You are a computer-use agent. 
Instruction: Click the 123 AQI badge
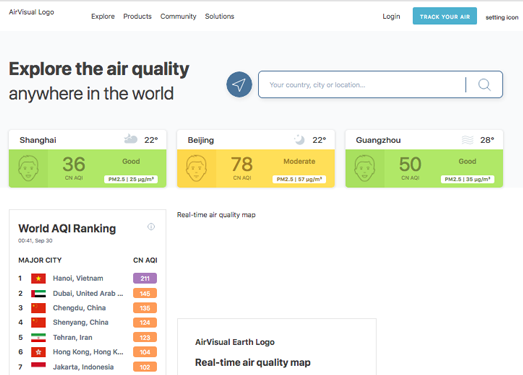pos(145,338)
